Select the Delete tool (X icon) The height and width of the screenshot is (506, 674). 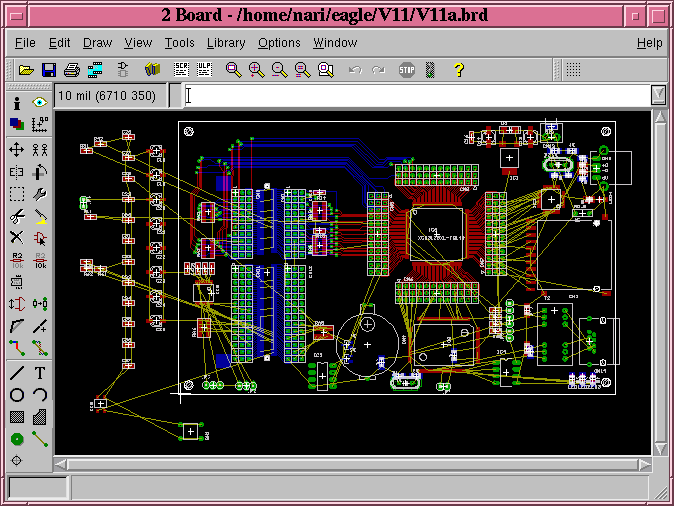17,237
